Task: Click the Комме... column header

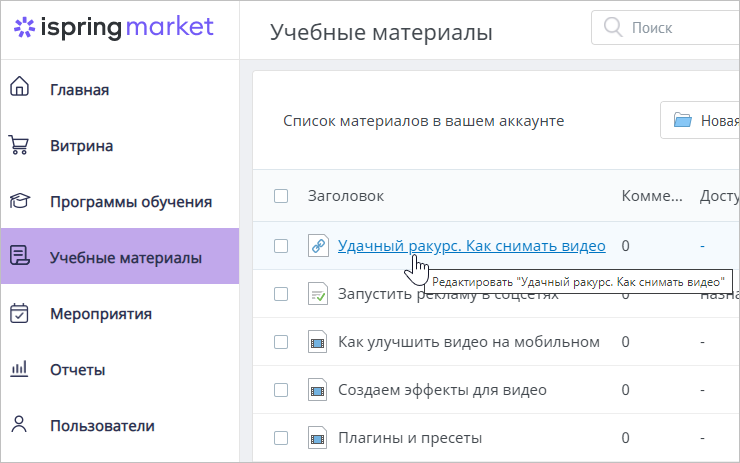Action: point(652,196)
